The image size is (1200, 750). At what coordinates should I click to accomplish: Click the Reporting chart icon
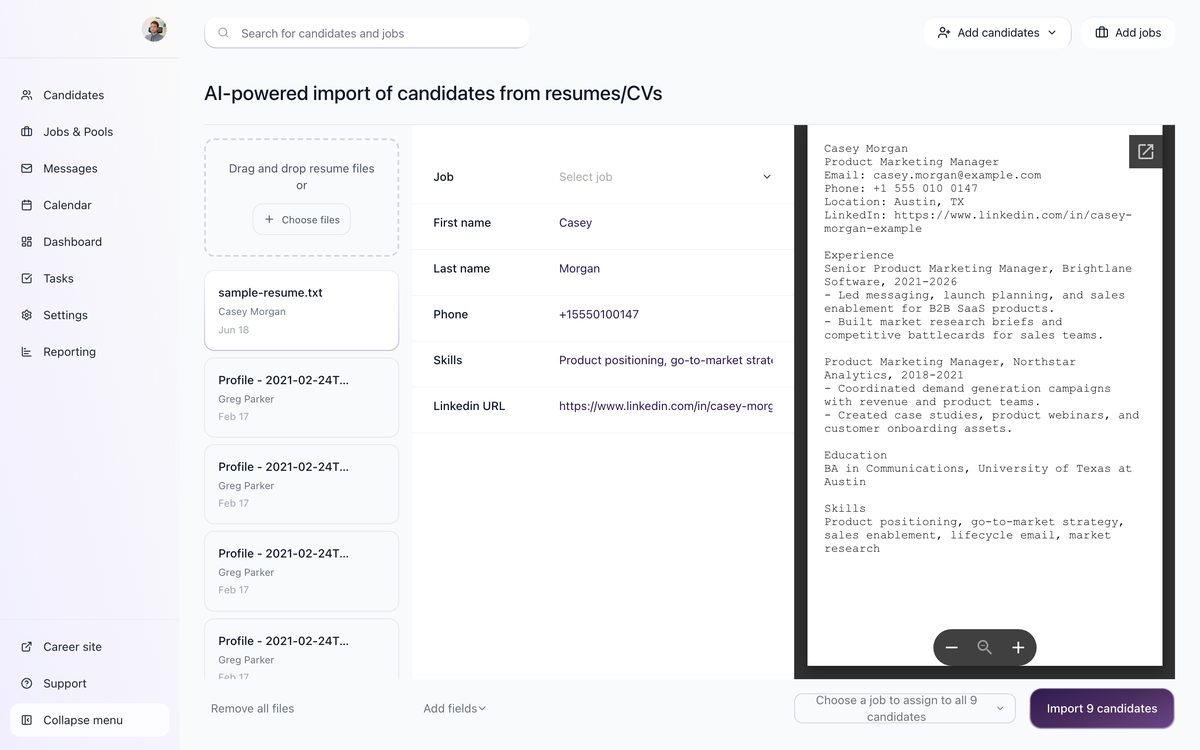pyautogui.click(x=27, y=352)
